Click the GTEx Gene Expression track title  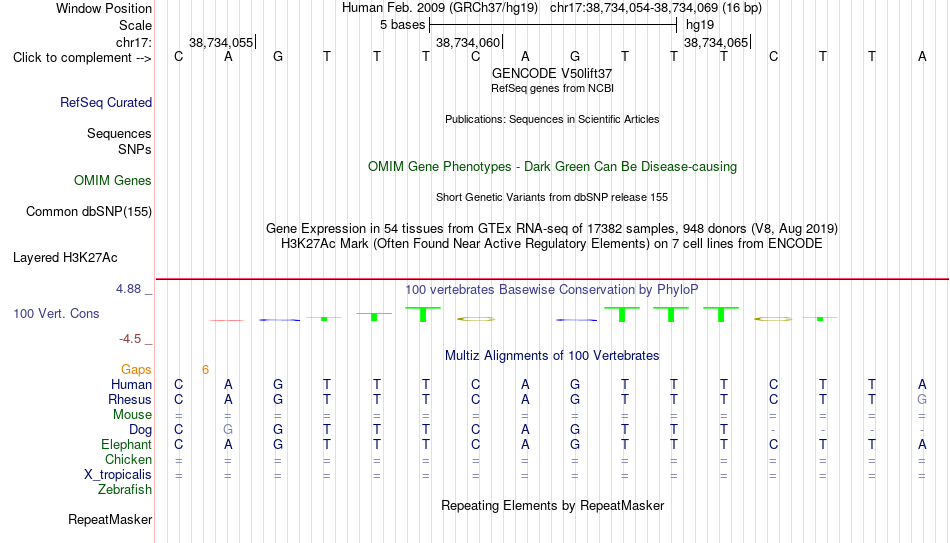pos(552,228)
